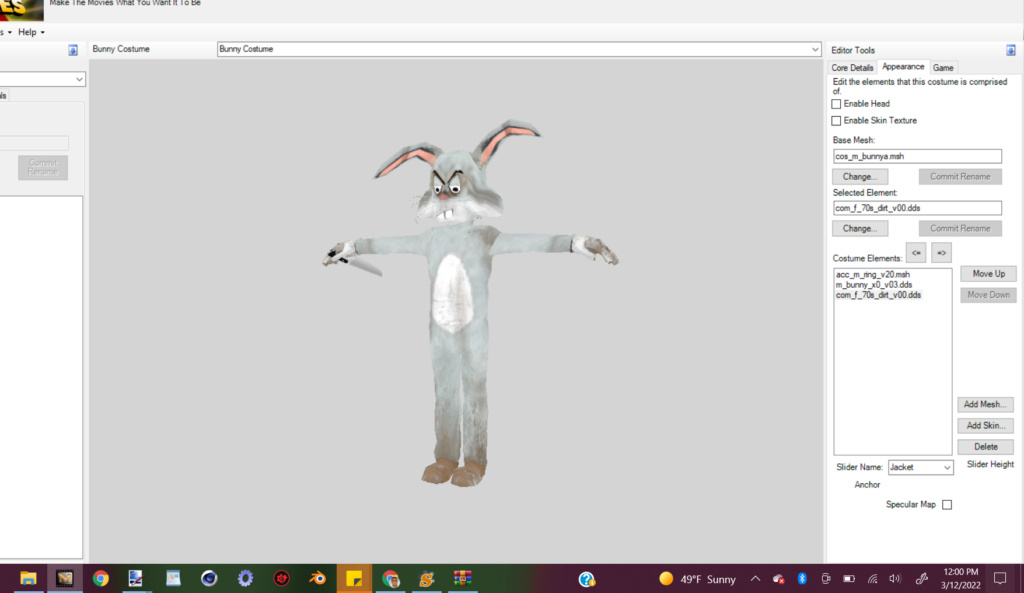This screenshot has width=1024, height=593.
Task: Click Change button under Base Mesh
Action: click(x=859, y=176)
